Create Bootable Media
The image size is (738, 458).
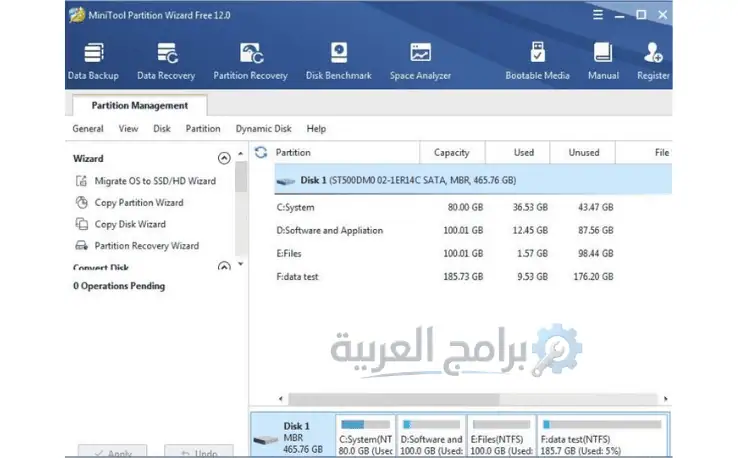tap(537, 62)
